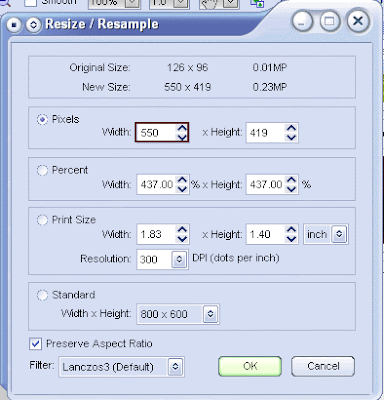
Task: Click the Cancel button
Action: (323, 366)
